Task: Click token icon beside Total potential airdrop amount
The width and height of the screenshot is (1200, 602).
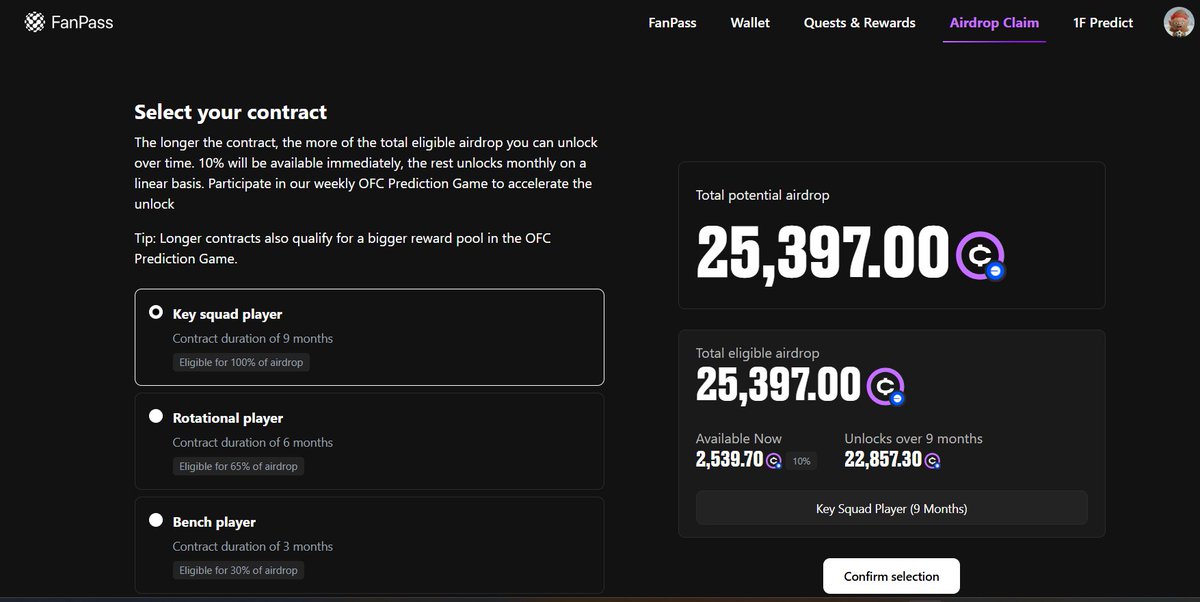Action: pyautogui.click(x=980, y=255)
